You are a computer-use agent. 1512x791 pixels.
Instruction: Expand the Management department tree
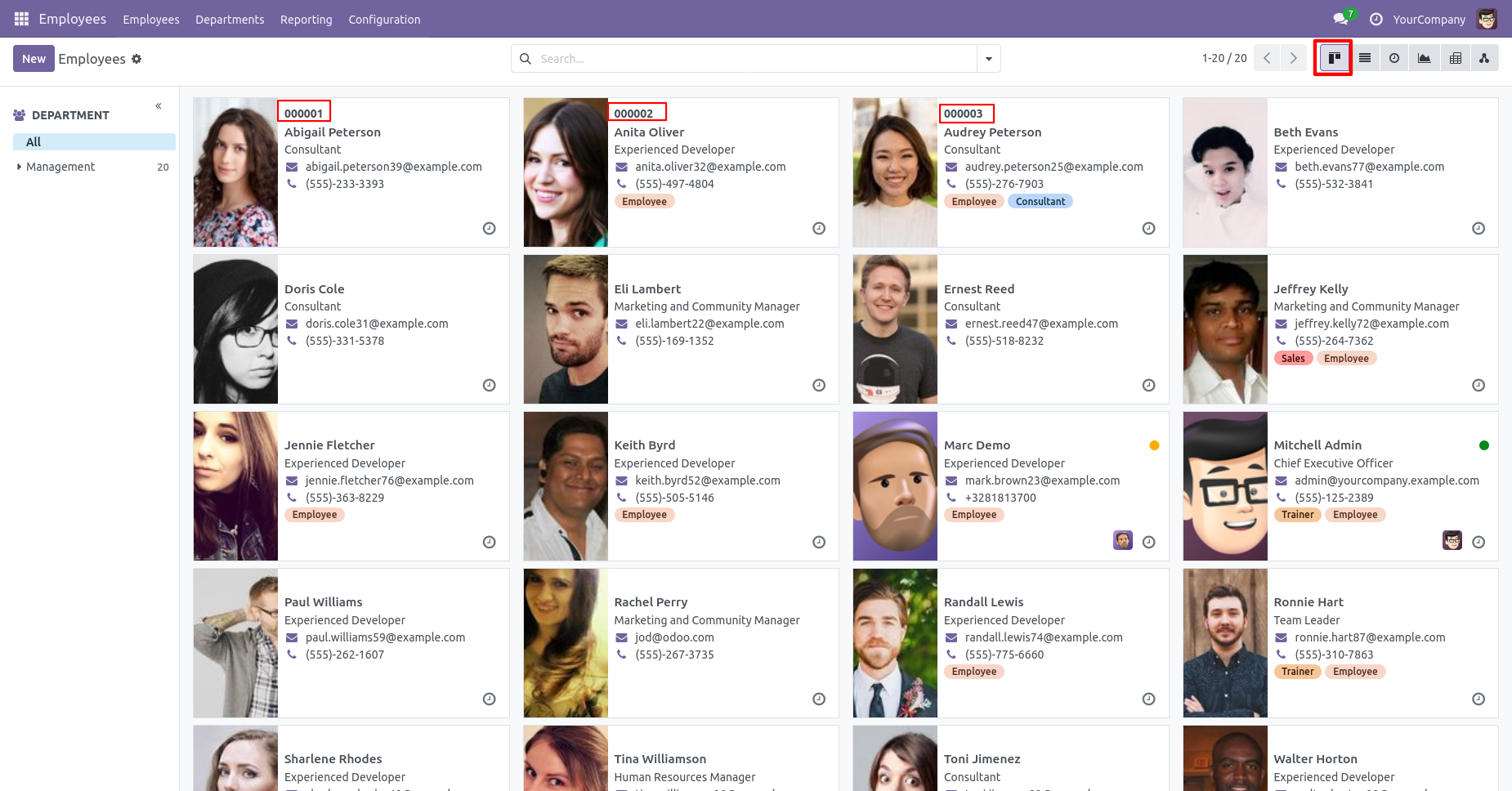[19, 167]
